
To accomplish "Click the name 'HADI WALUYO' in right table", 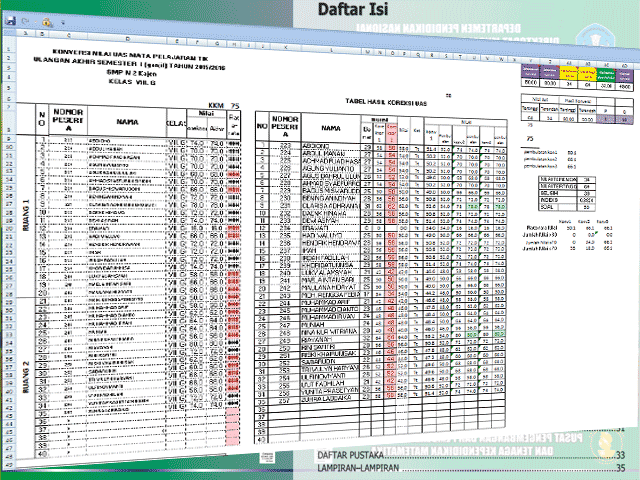I will coord(321,236).
